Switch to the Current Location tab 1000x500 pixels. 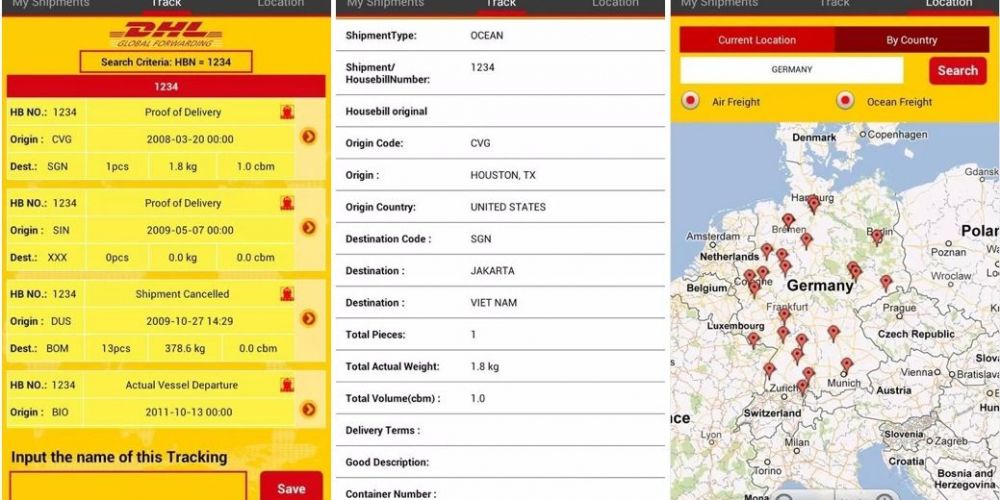(757, 40)
